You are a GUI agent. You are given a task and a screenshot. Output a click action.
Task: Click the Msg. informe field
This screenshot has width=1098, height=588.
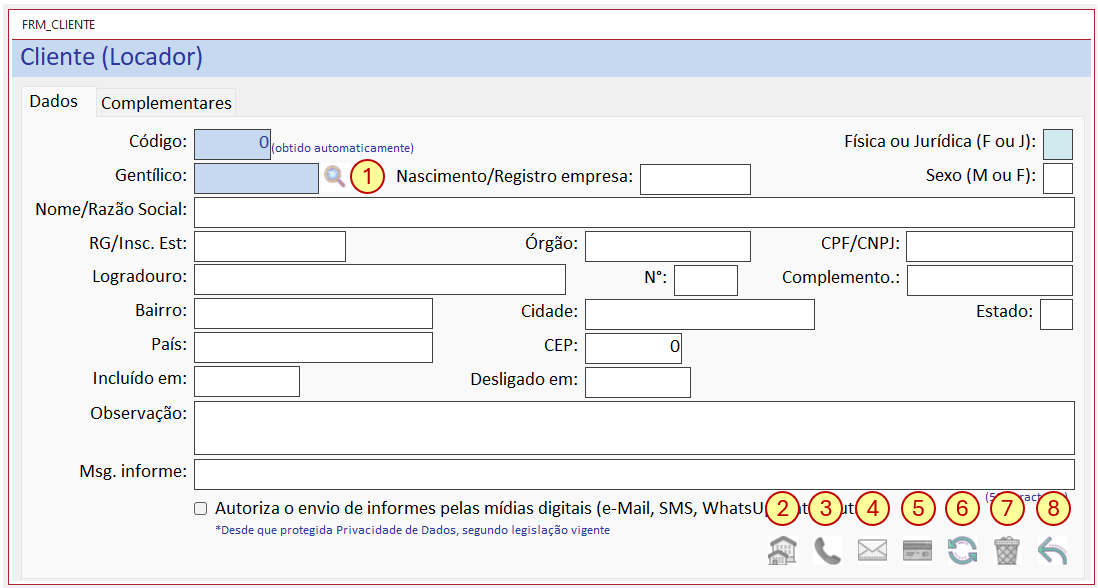coord(634,474)
